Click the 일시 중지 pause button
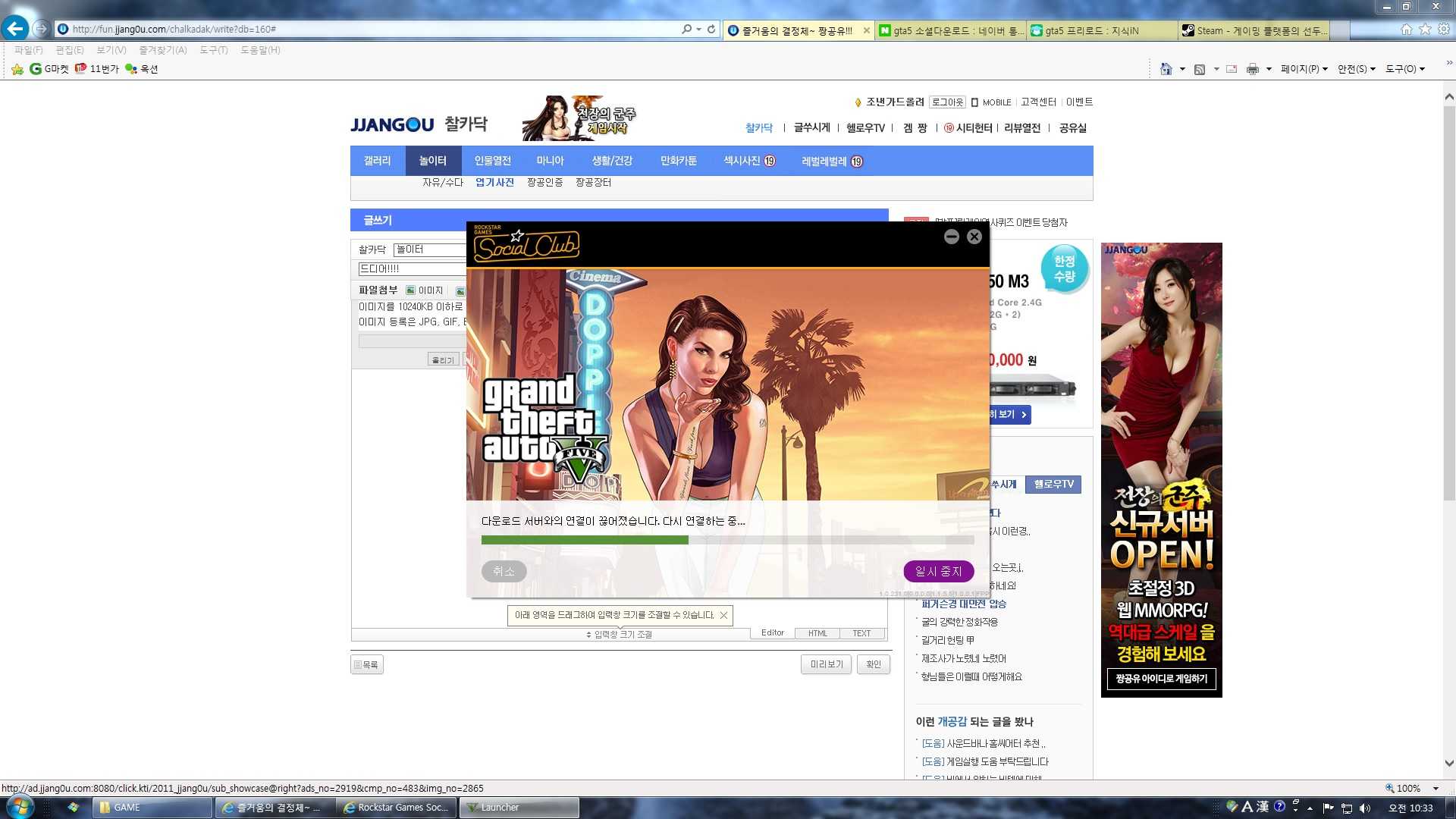The height and width of the screenshot is (819, 1456). (938, 571)
